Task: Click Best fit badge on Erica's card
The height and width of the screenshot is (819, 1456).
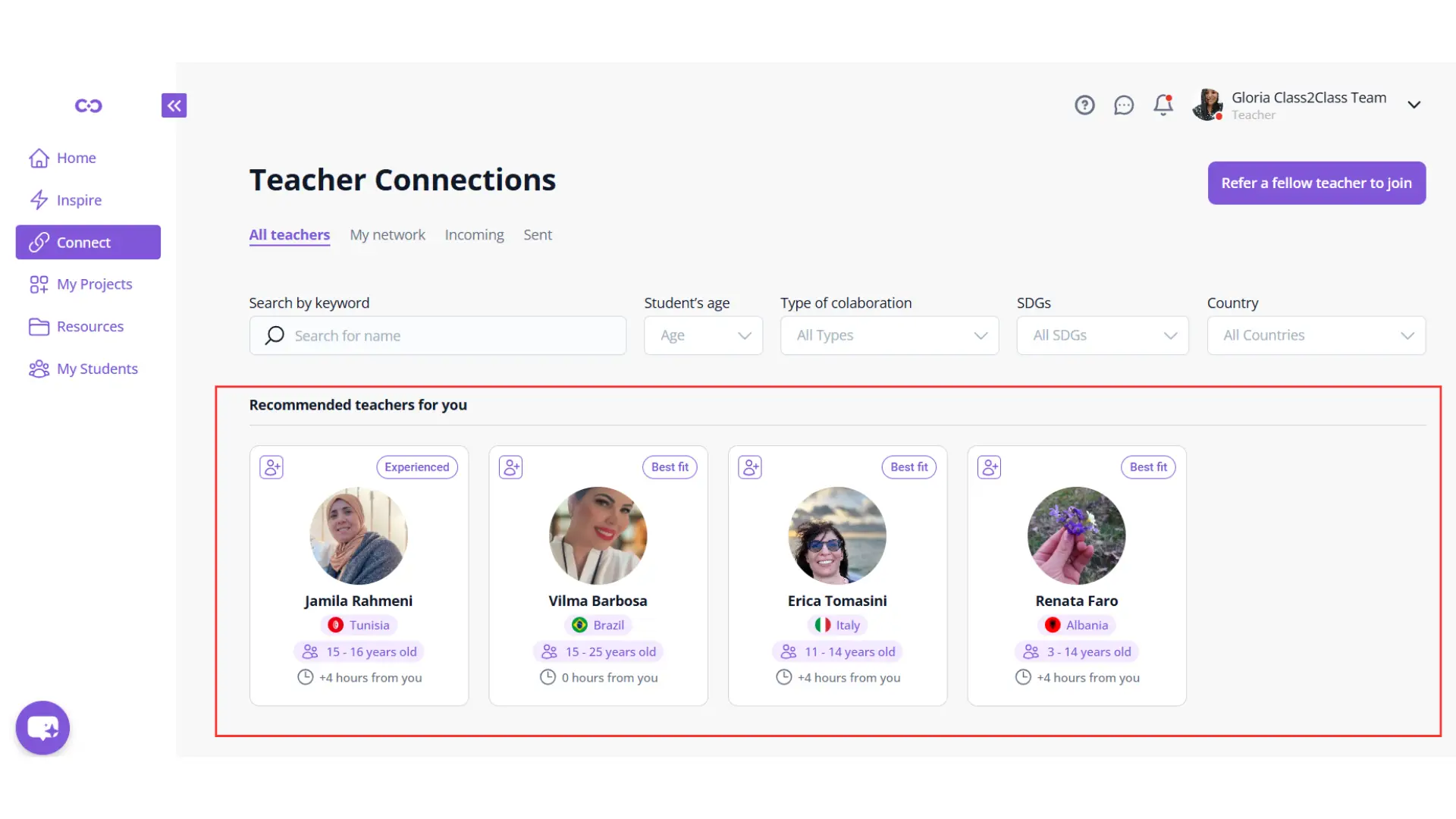Action: (x=909, y=467)
